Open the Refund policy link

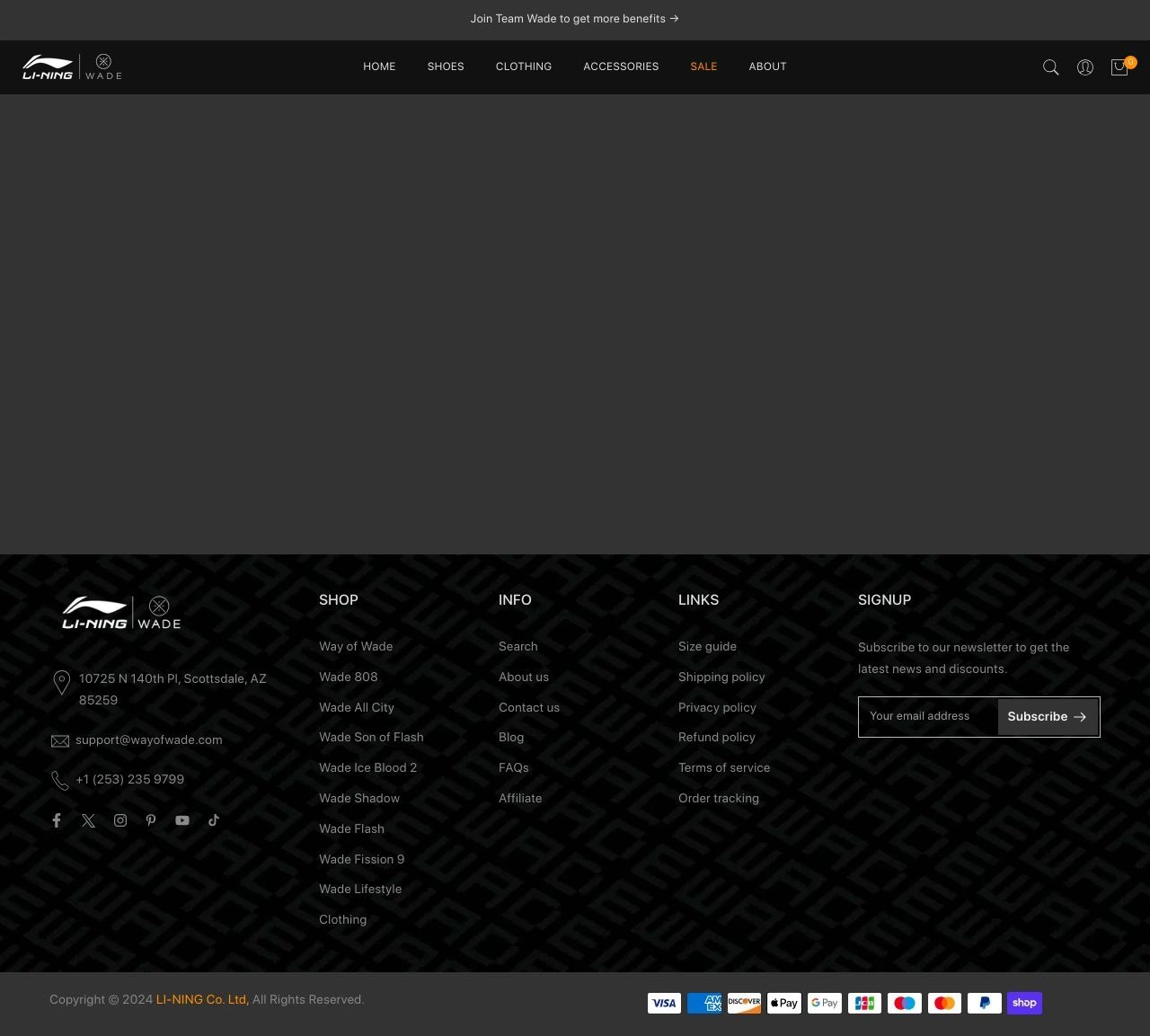click(x=717, y=738)
